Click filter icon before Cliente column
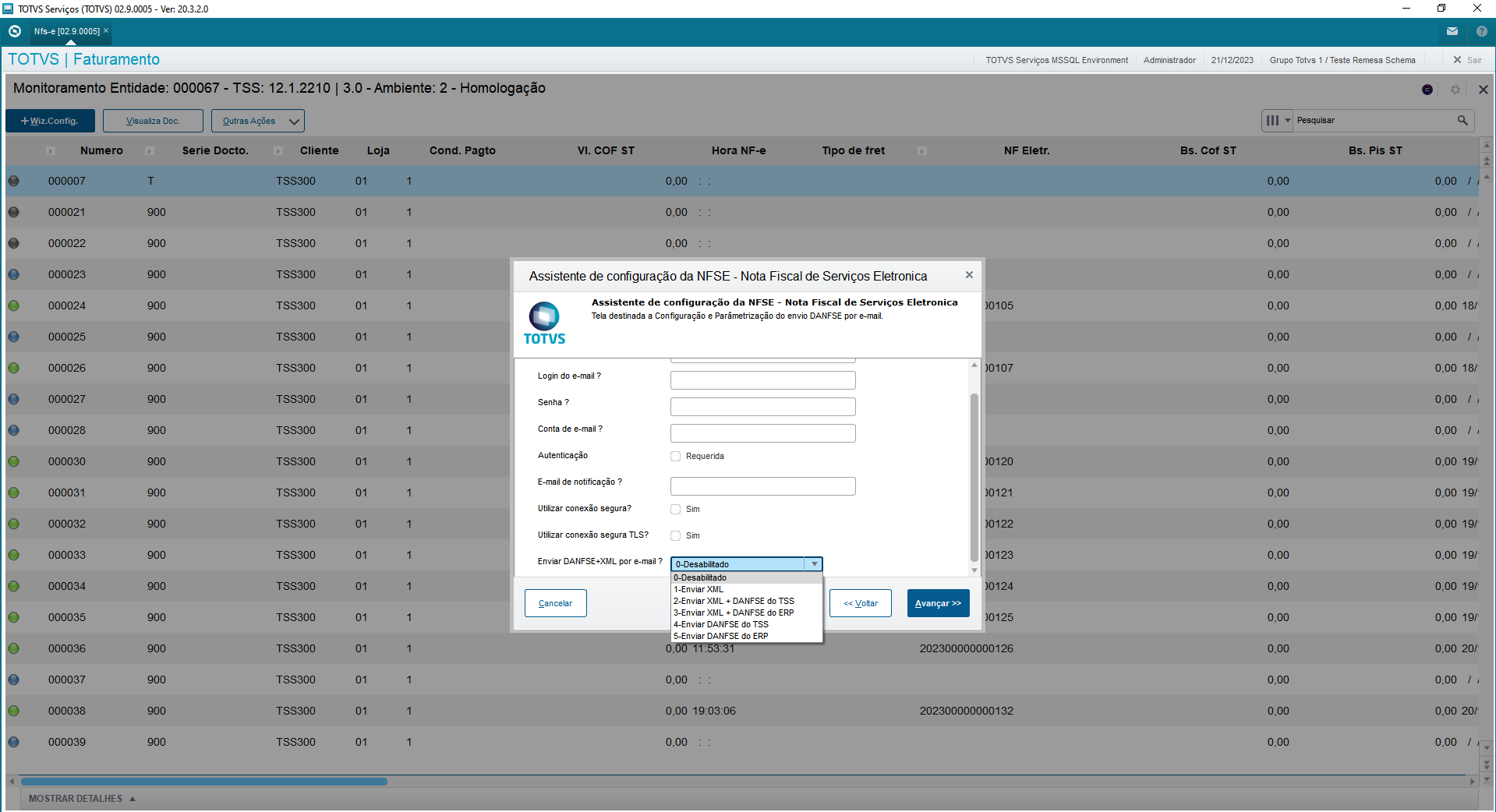The image size is (1496, 812). pos(278,151)
